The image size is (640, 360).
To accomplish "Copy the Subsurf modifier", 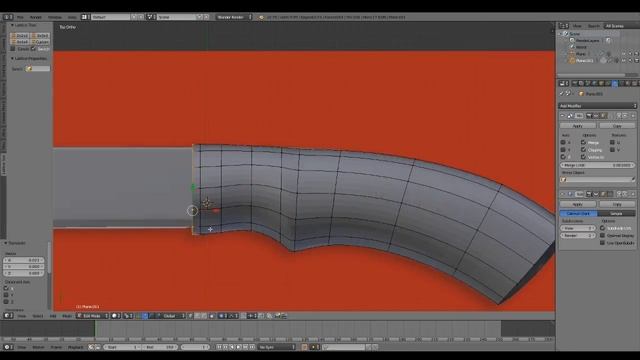I will [617, 204].
